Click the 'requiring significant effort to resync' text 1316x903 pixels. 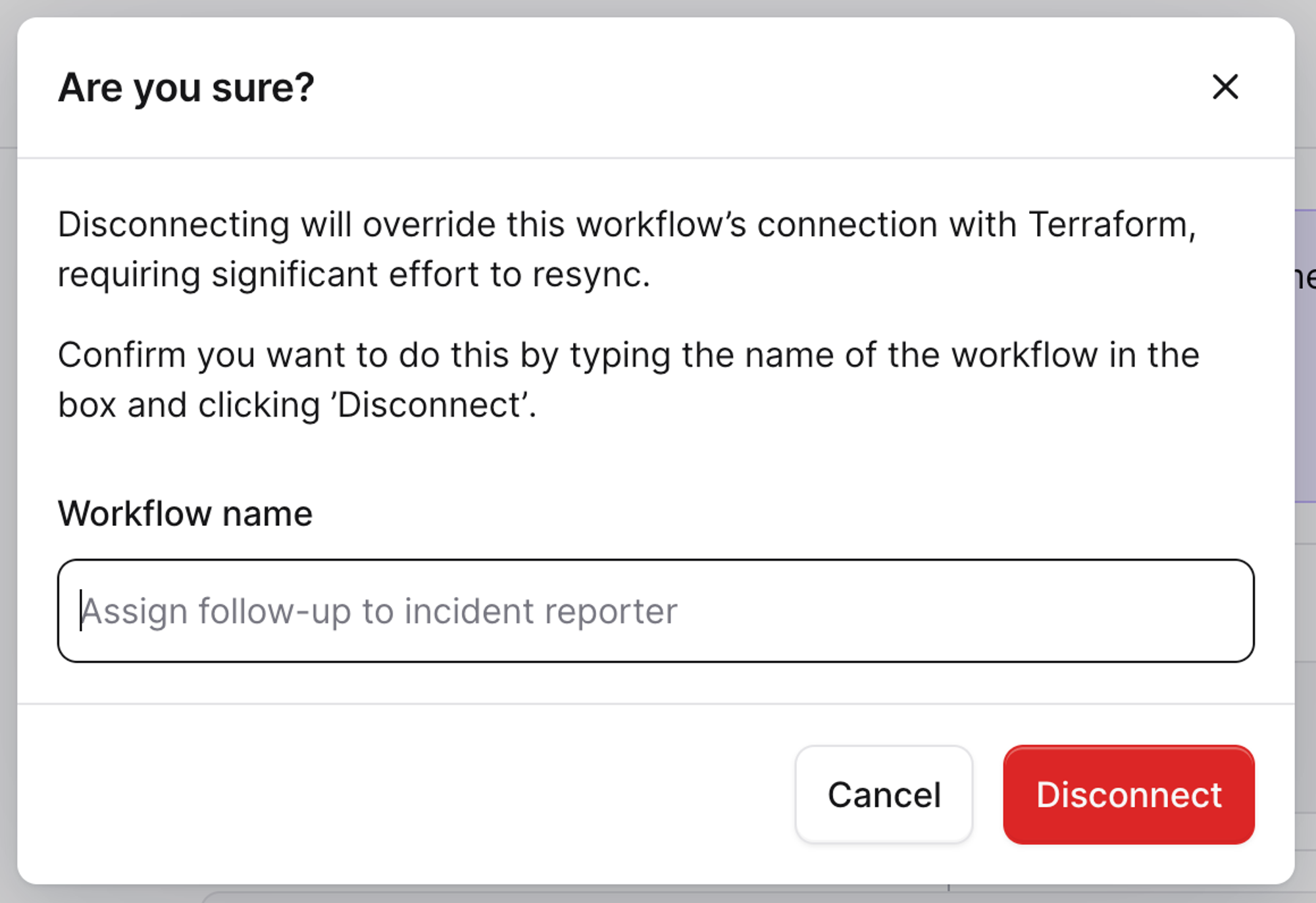353,274
